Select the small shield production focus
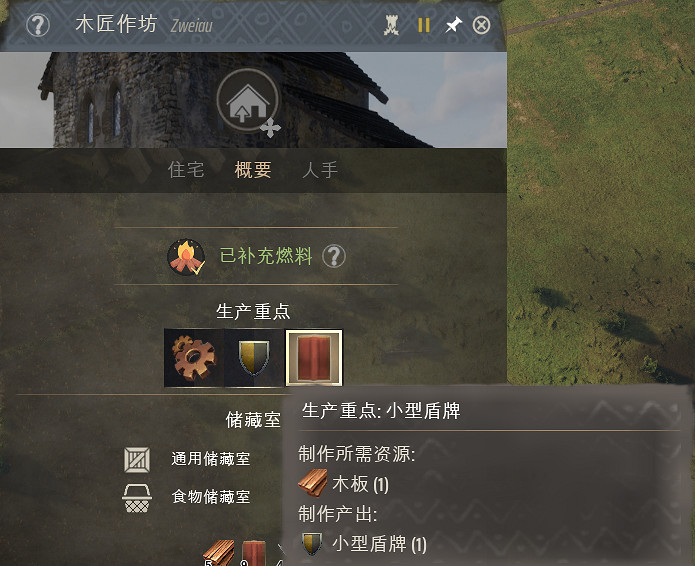 [x=254, y=358]
